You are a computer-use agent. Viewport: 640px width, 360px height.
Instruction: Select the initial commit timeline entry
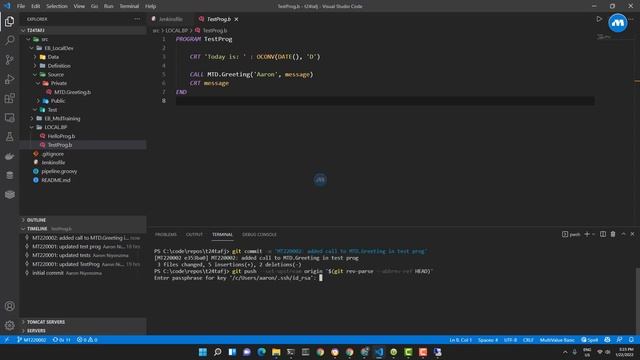83,273
